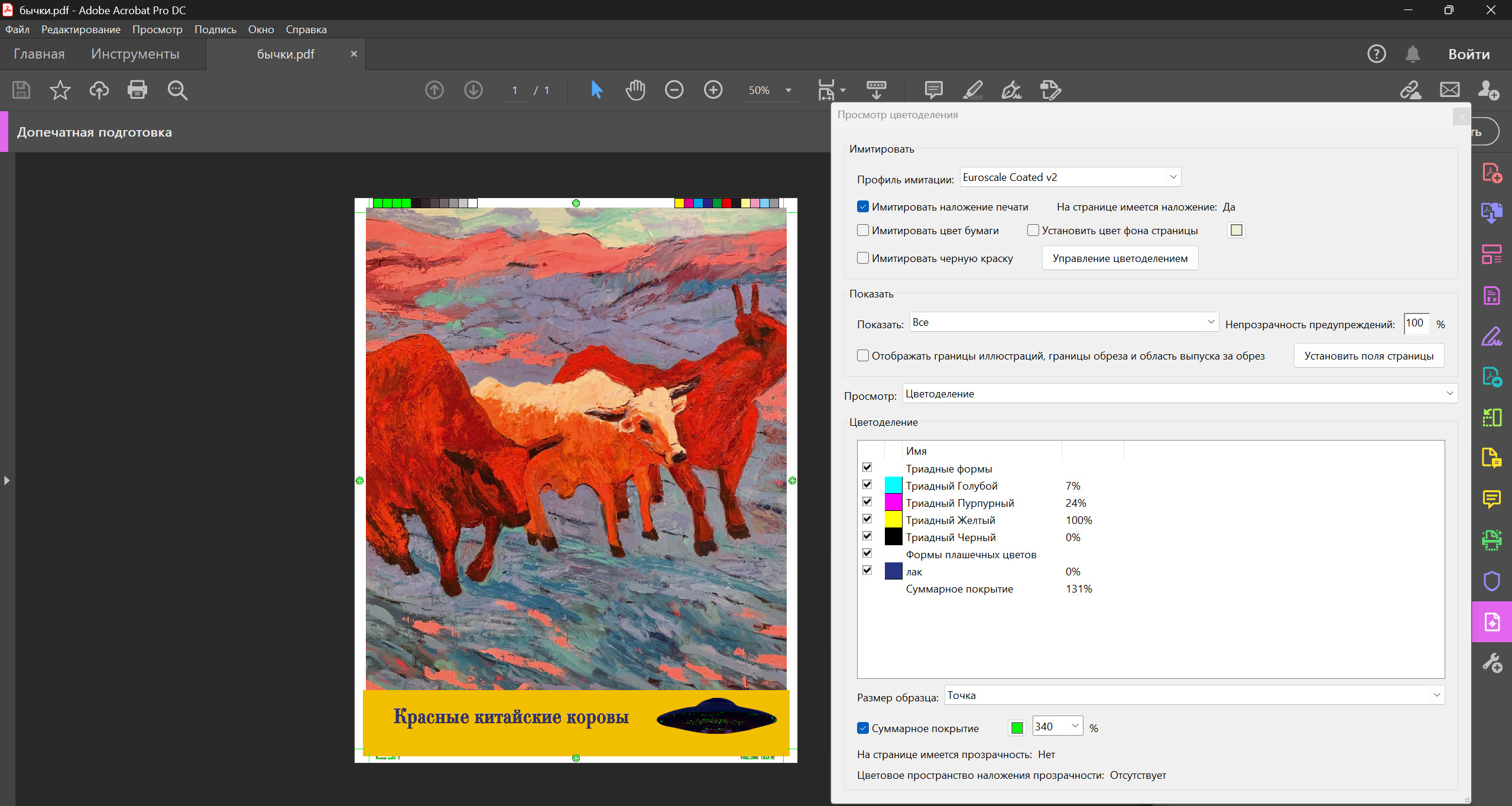Open the Protect shield sidebar icon
Image resolution: width=1512 pixels, height=806 pixels.
(1491, 581)
